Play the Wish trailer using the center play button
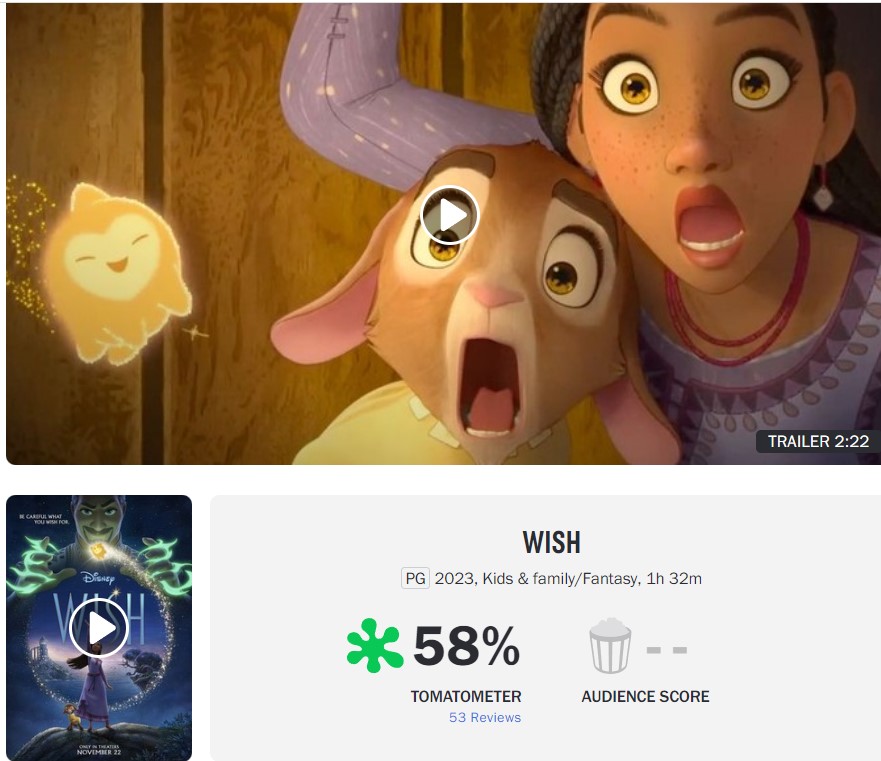Screen dimensions: 881x761 449,215
